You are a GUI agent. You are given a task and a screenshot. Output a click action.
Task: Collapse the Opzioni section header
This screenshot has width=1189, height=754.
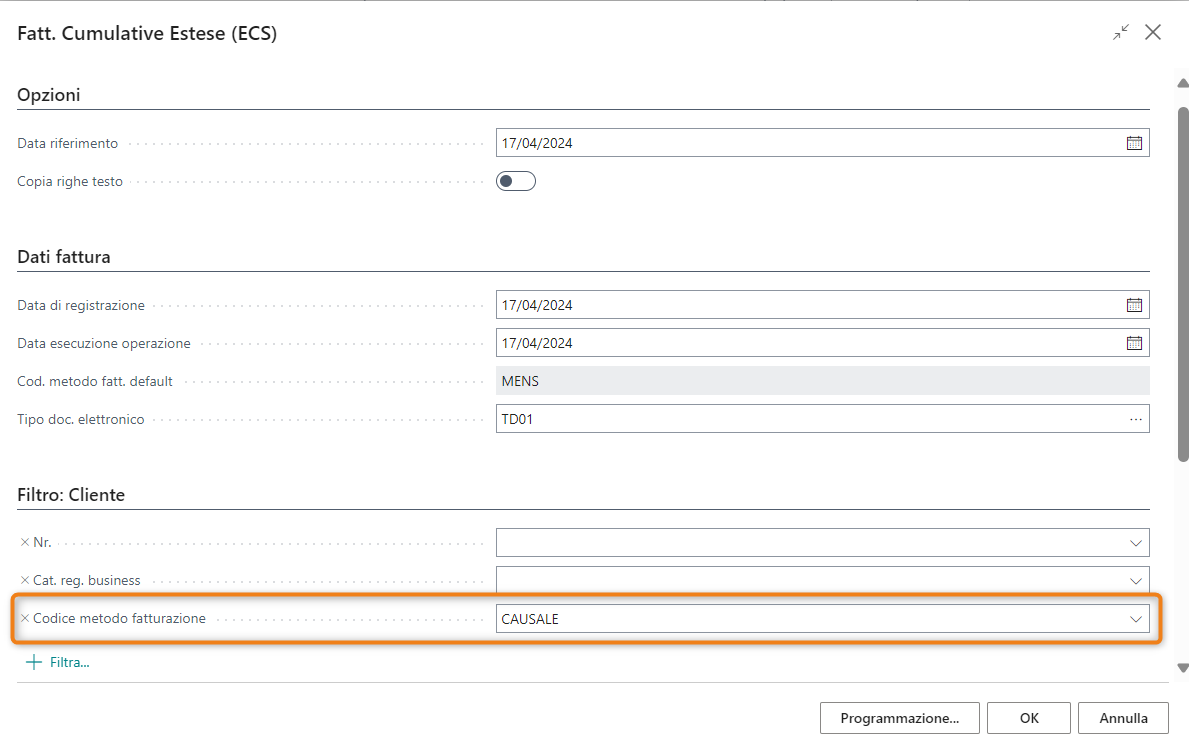pyautogui.click(x=49, y=95)
